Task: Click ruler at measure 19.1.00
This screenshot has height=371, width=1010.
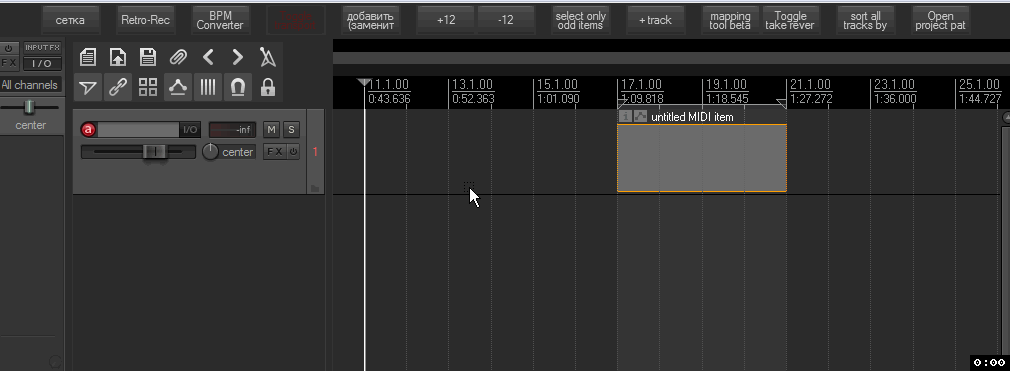Action: pos(726,85)
